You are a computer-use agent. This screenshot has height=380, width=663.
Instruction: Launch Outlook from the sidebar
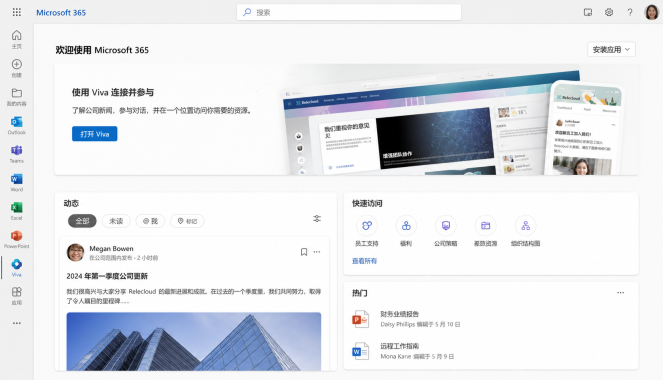tap(16, 126)
